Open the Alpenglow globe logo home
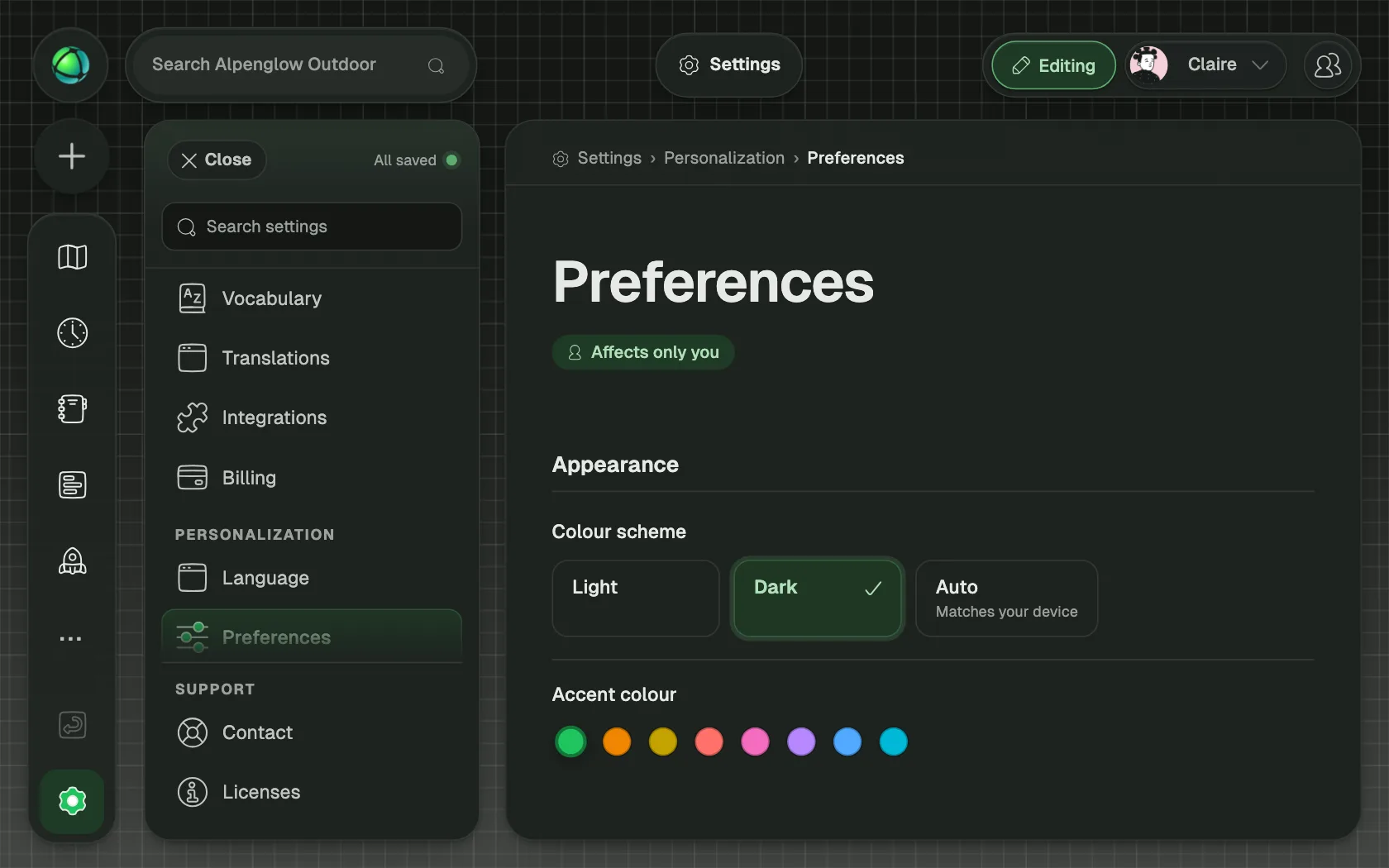 (x=71, y=65)
